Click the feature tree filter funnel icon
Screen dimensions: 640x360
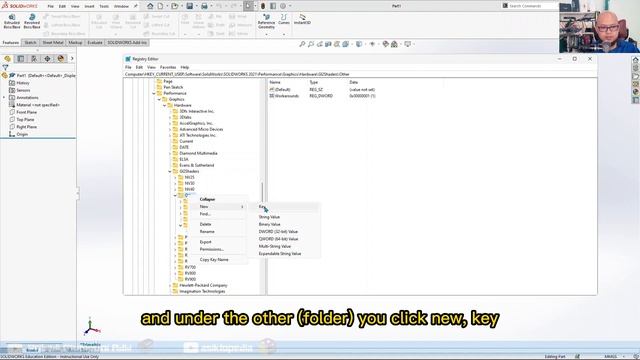tap(5, 67)
